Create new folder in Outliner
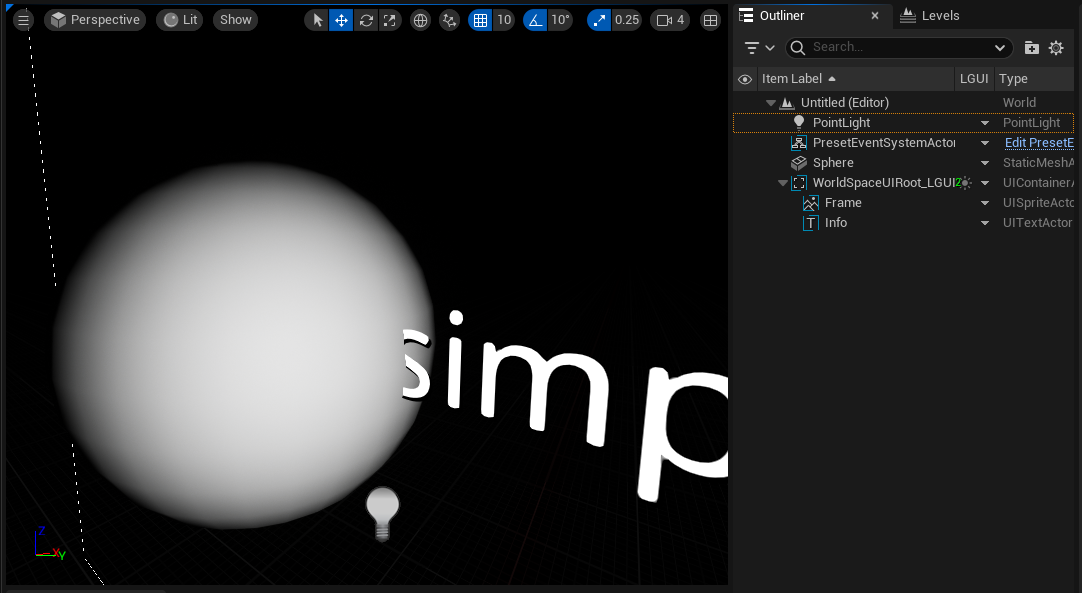This screenshot has width=1082, height=593. (1032, 47)
